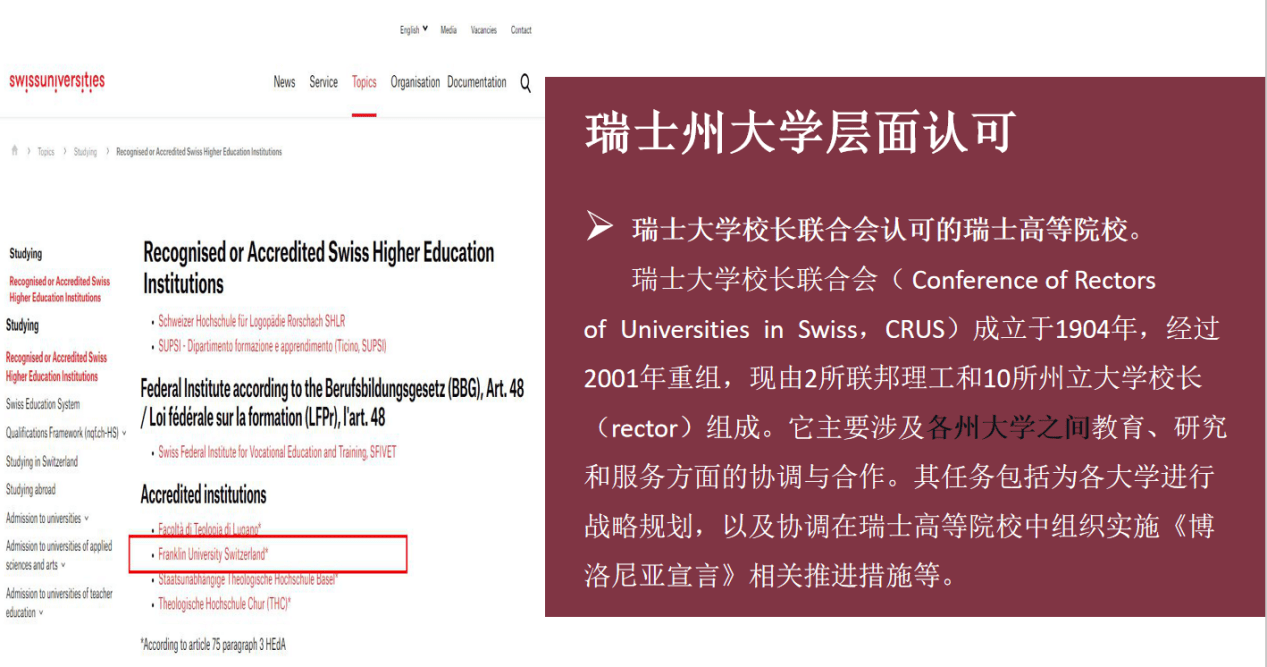1267x667 pixels.
Task: Open Schweizer Hochschule für Logopädie Rorschach link
Action: pos(251,321)
